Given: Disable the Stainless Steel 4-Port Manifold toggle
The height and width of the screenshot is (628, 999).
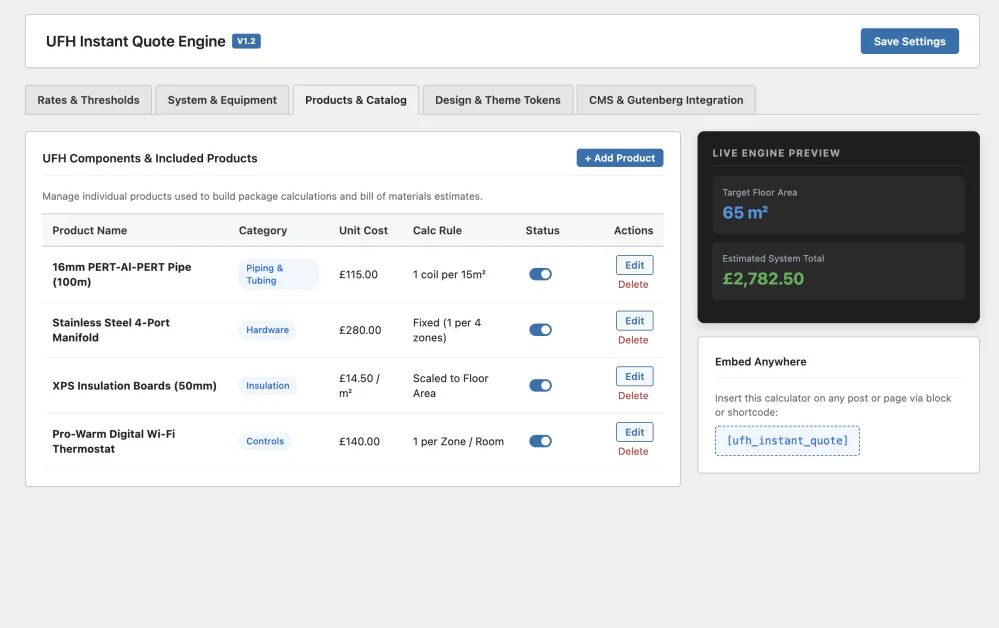Looking at the screenshot, I should coord(540,330).
